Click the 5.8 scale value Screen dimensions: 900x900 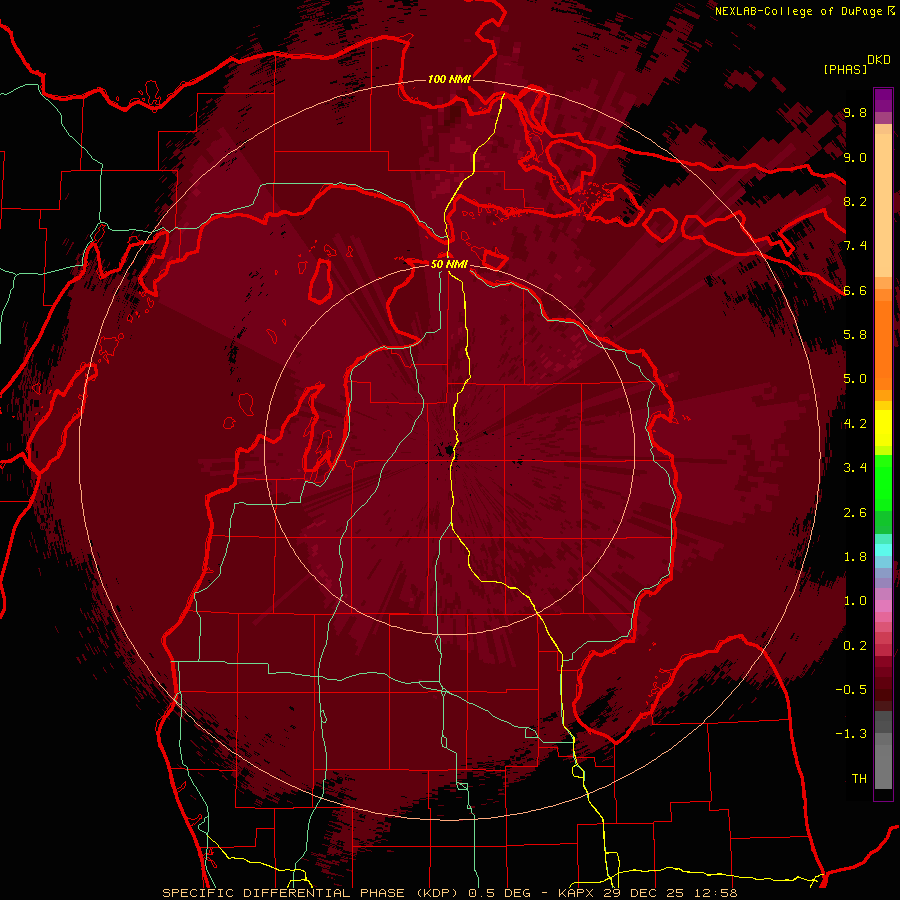coord(855,335)
